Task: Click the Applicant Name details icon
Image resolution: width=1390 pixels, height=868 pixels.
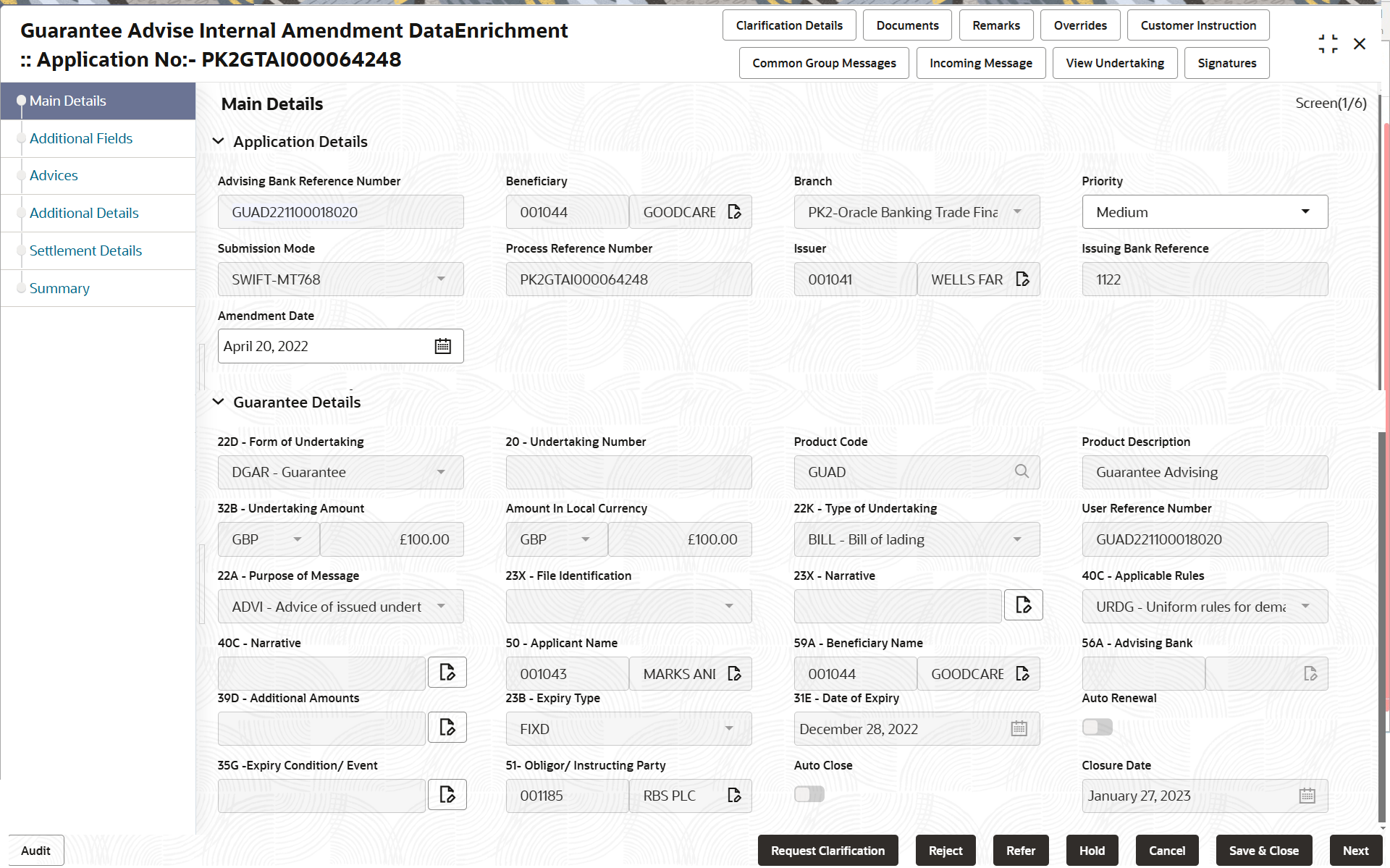Action: pyautogui.click(x=734, y=674)
